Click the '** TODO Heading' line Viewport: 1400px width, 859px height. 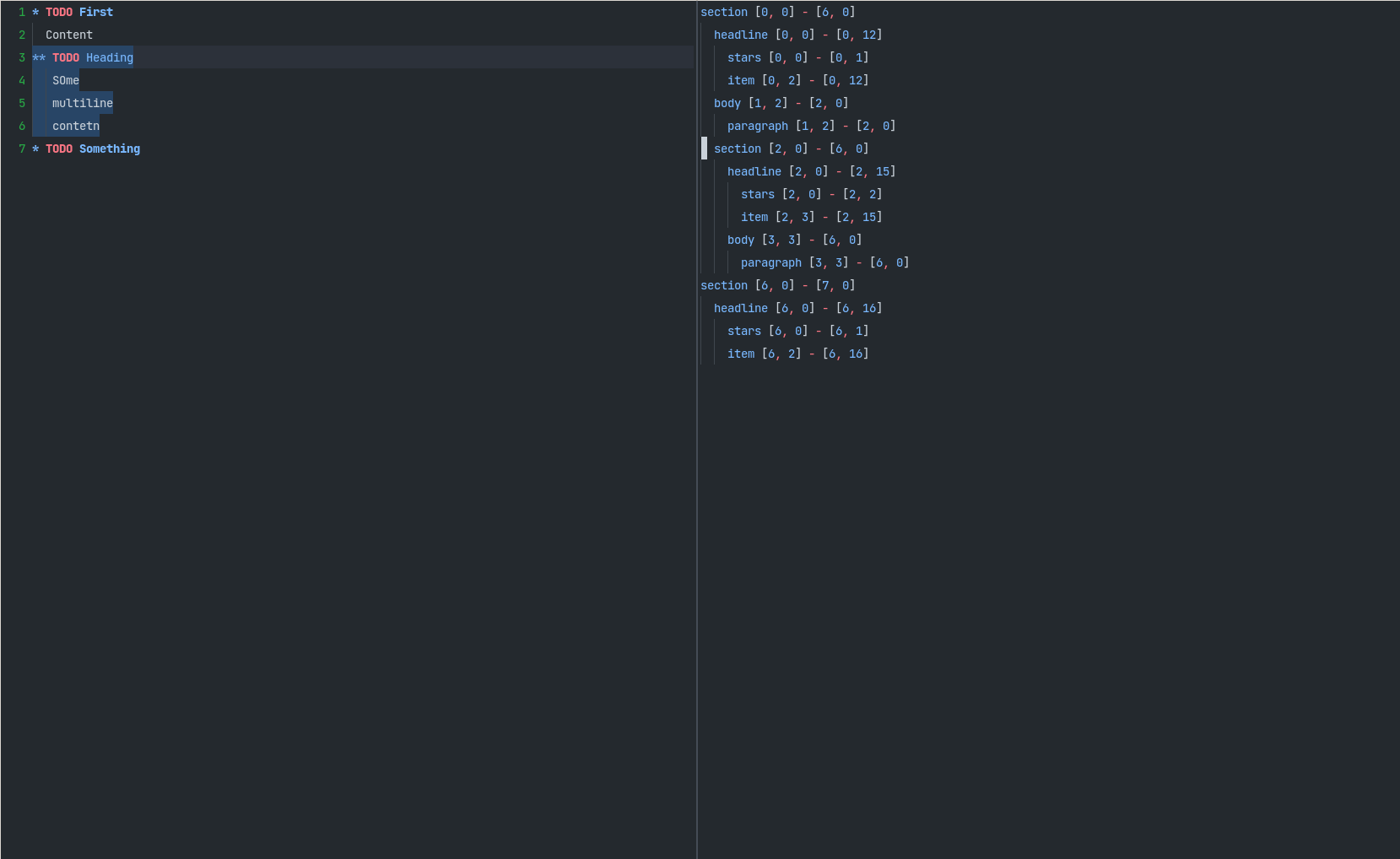coord(83,57)
